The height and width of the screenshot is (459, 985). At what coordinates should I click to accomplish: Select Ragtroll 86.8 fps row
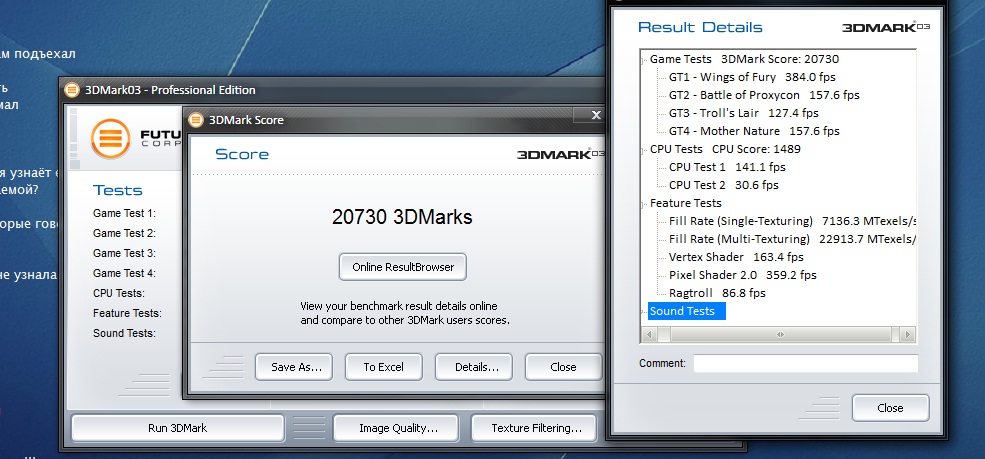click(717, 293)
